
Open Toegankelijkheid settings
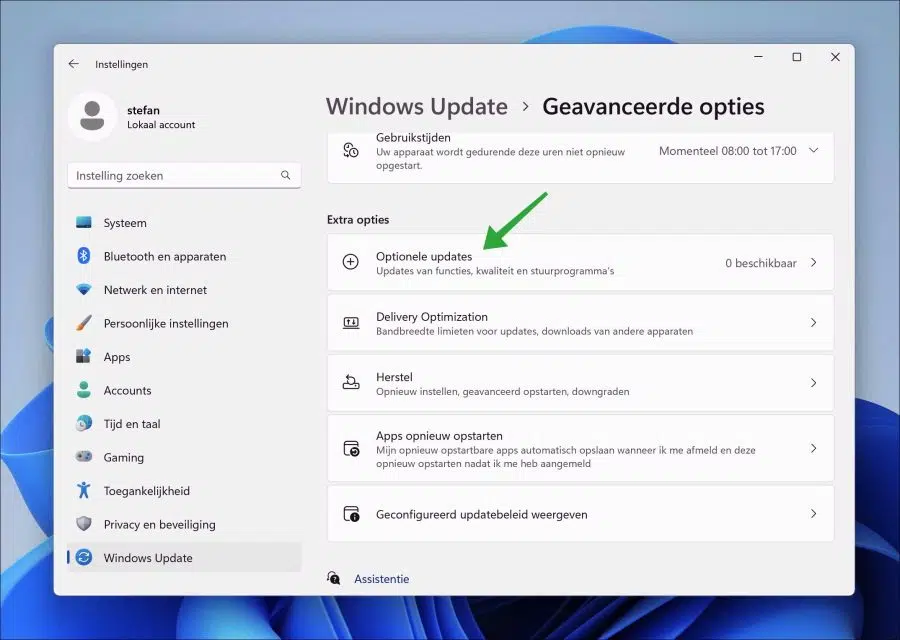[x=184, y=491]
